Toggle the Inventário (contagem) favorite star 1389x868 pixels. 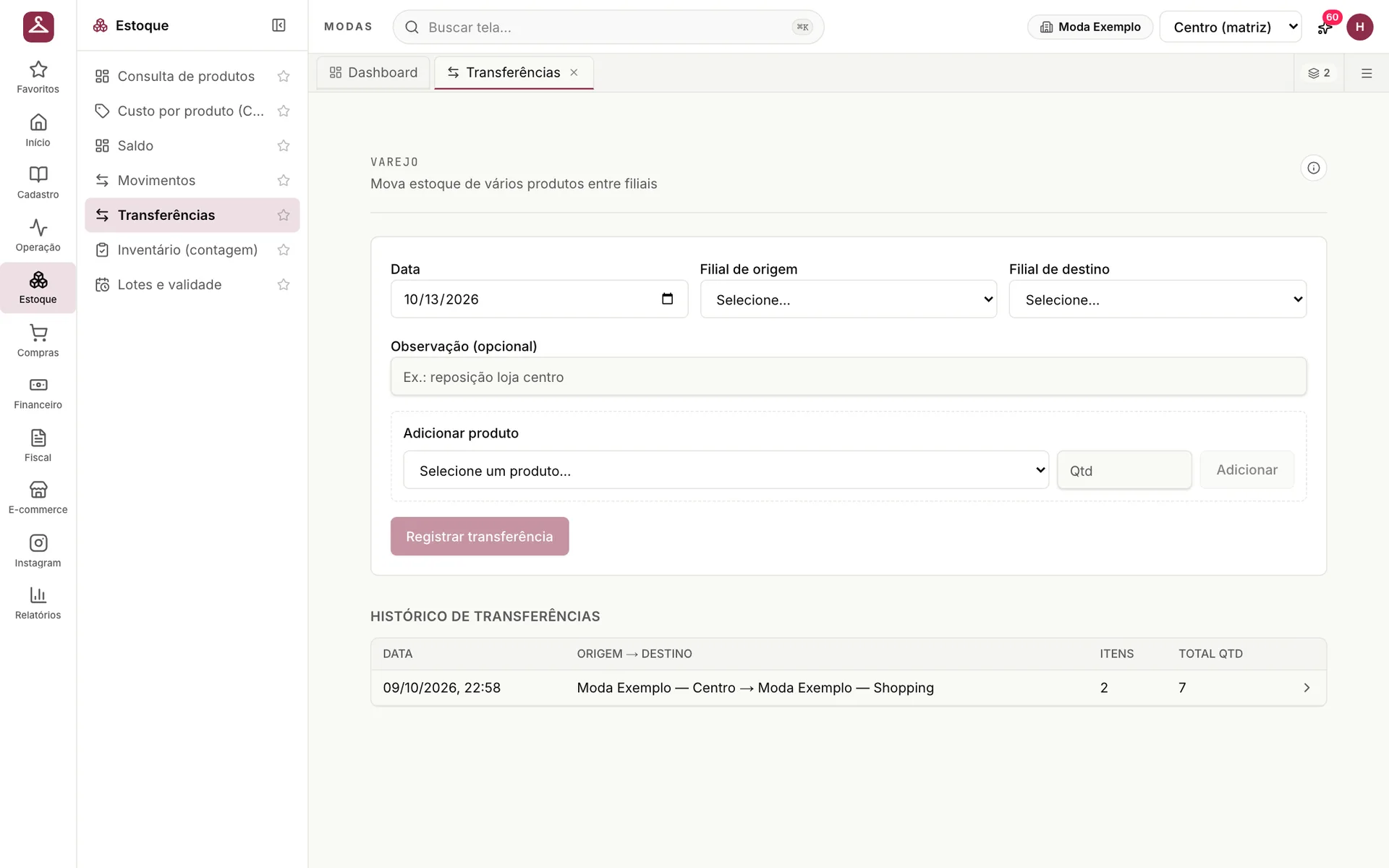click(x=284, y=250)
